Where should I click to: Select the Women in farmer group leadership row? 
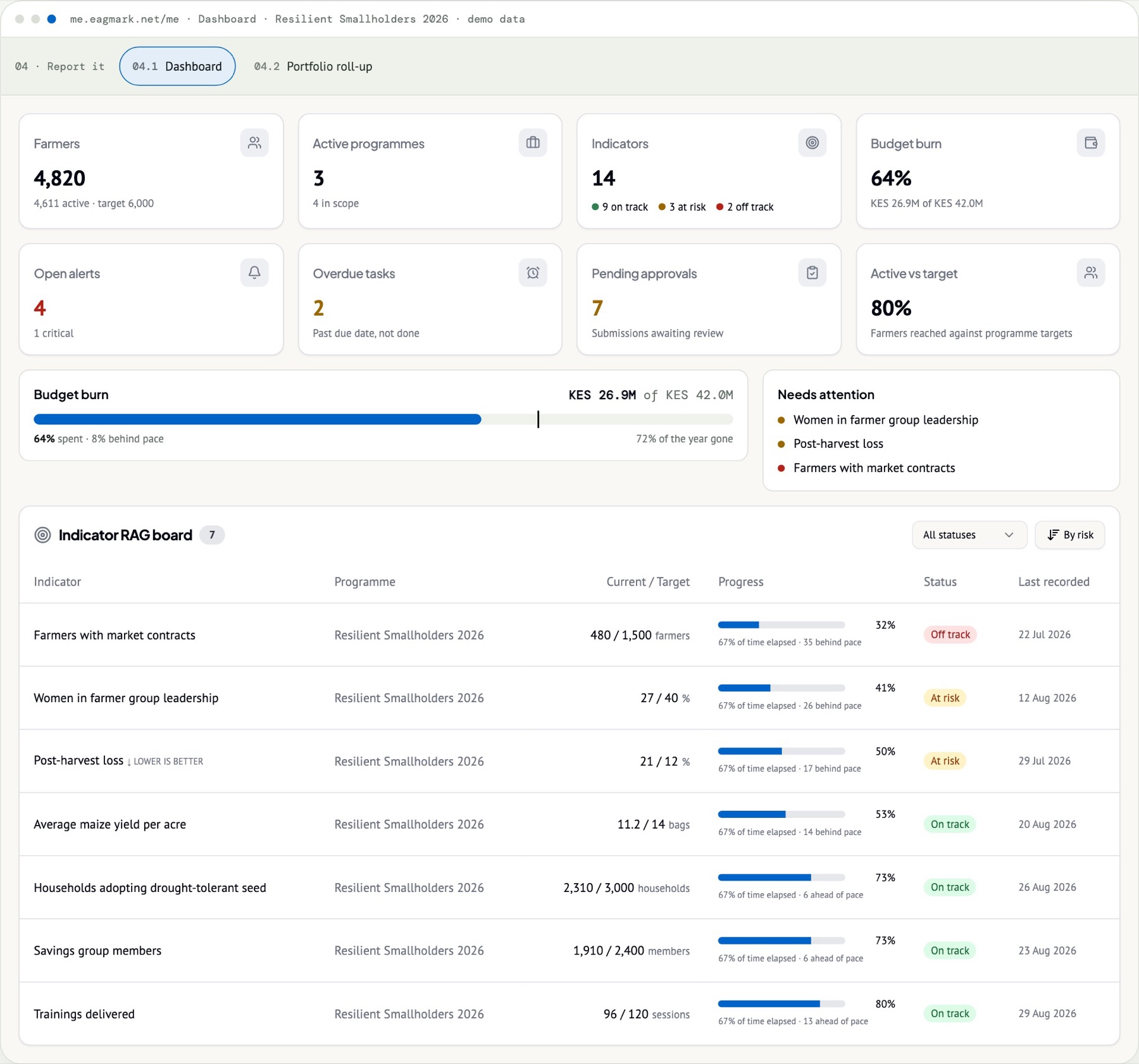pos(569,698)
